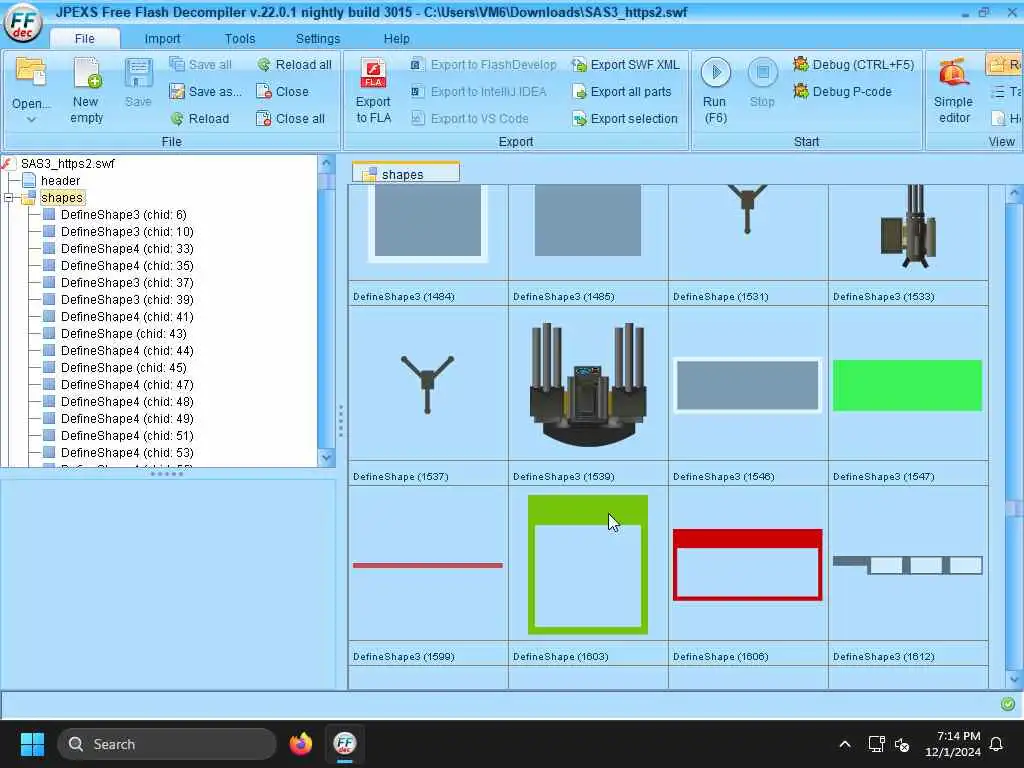The width and height of the screenshot is (1024, 768).
Task: Reload the current SWF file
Action: pyautogui.click(x=200, y=118)
